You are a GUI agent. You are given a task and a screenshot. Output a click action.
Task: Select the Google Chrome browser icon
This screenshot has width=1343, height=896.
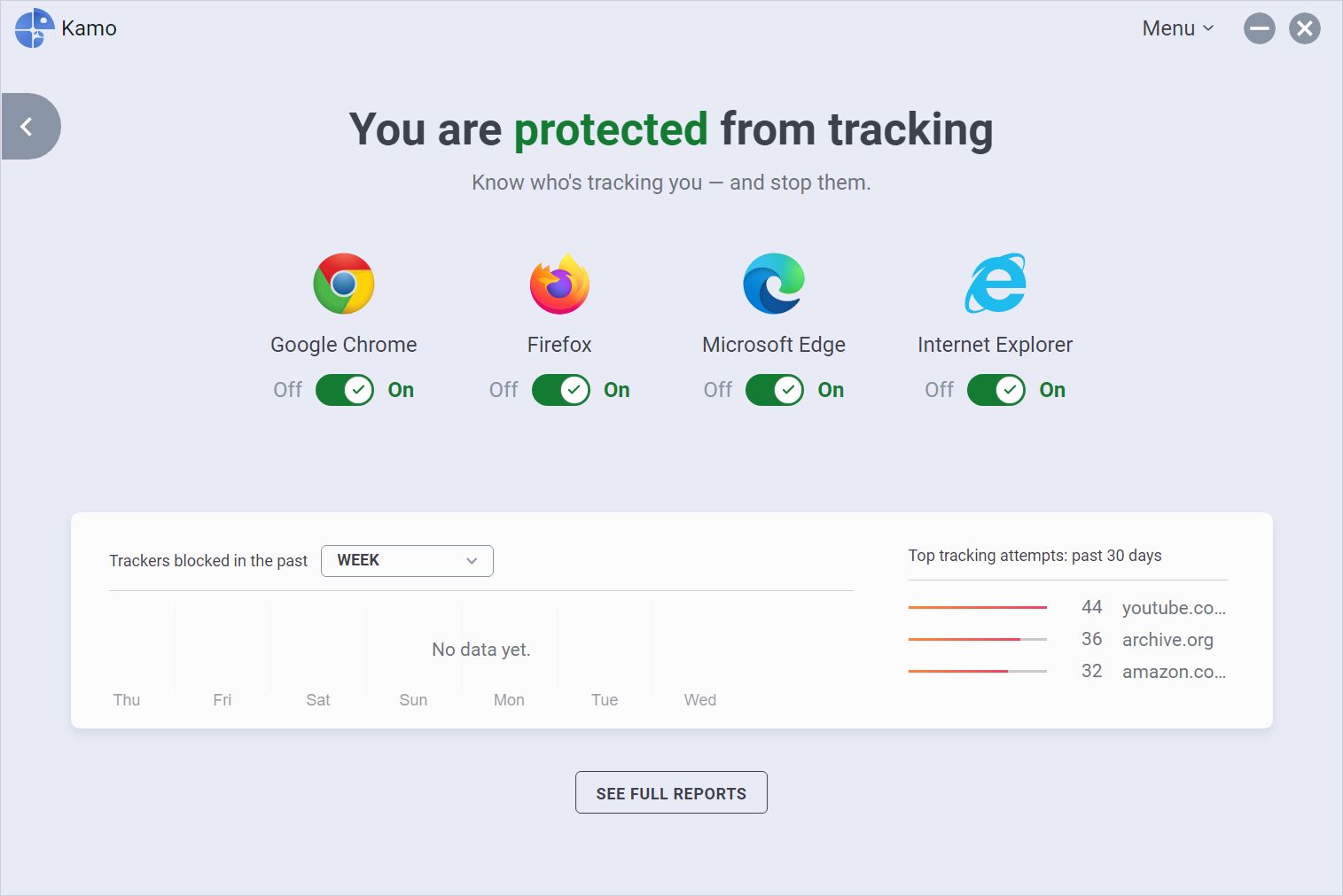pos(343,283)
